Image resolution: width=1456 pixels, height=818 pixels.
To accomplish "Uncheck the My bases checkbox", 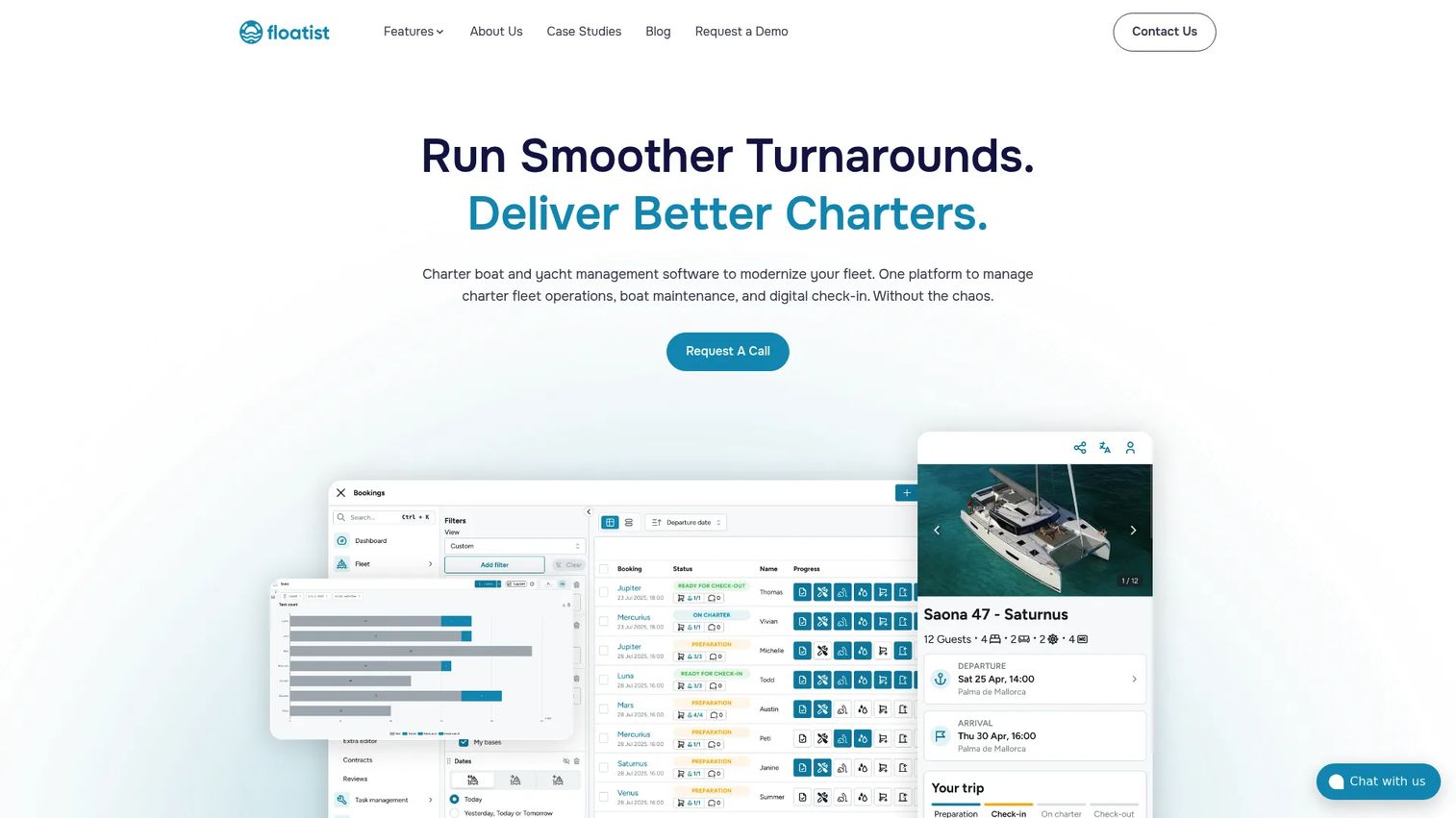I will click(464, 742).
